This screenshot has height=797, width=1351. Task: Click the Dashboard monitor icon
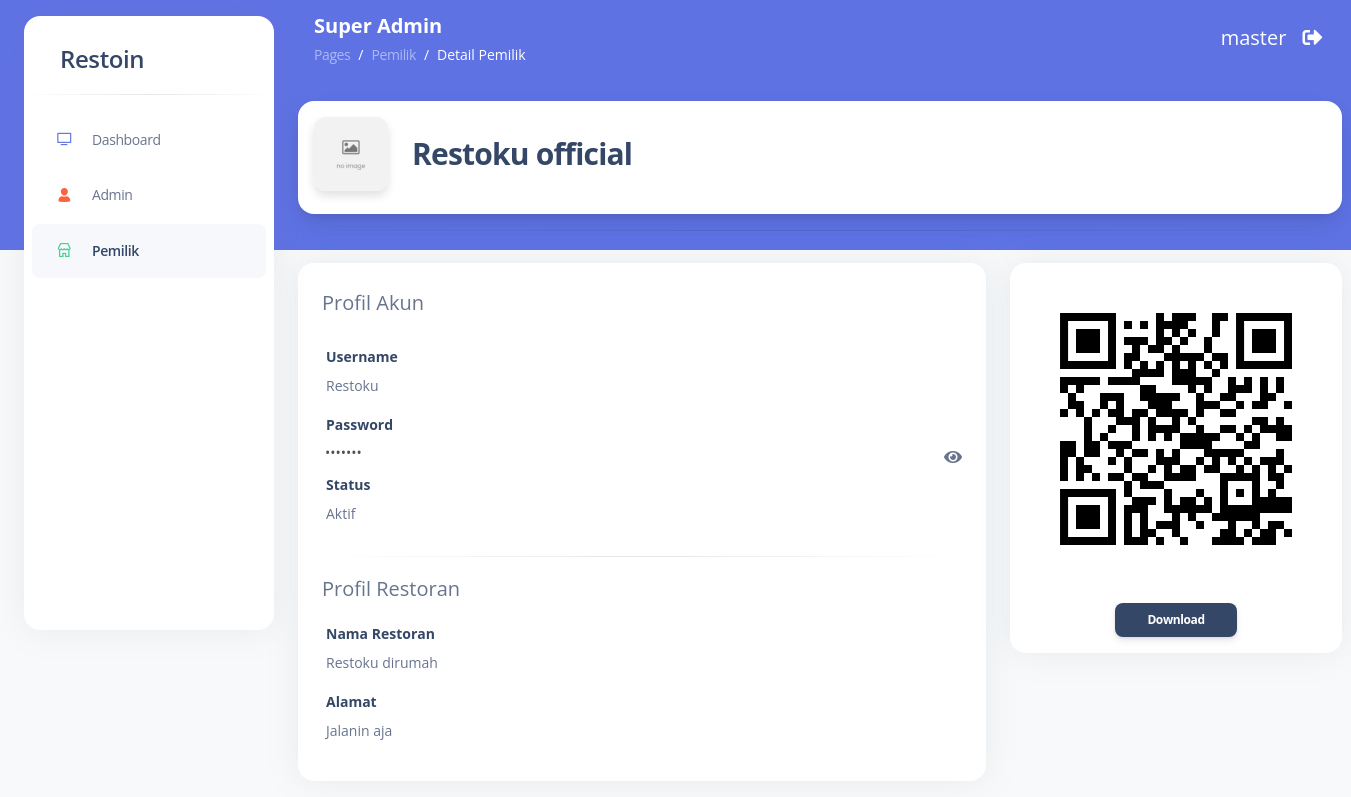click(x=64, y=140)
